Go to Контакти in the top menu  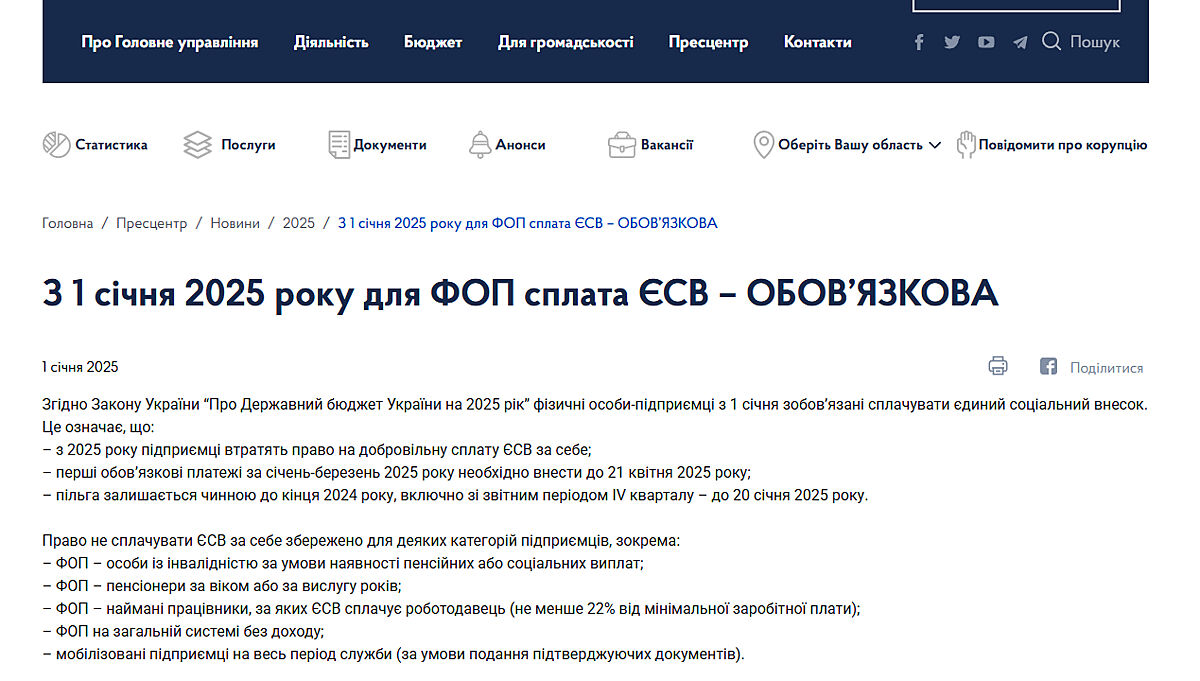pyautogui.click(x=817, y=42)
